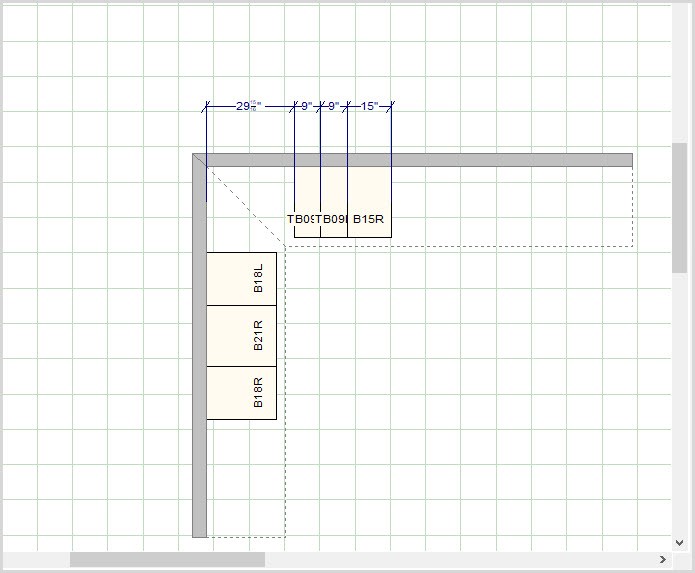Image resolution: width=695 pixels, height=573 pixels.
Task: Select the B15R base cabinet
Action: pos(369,202)
